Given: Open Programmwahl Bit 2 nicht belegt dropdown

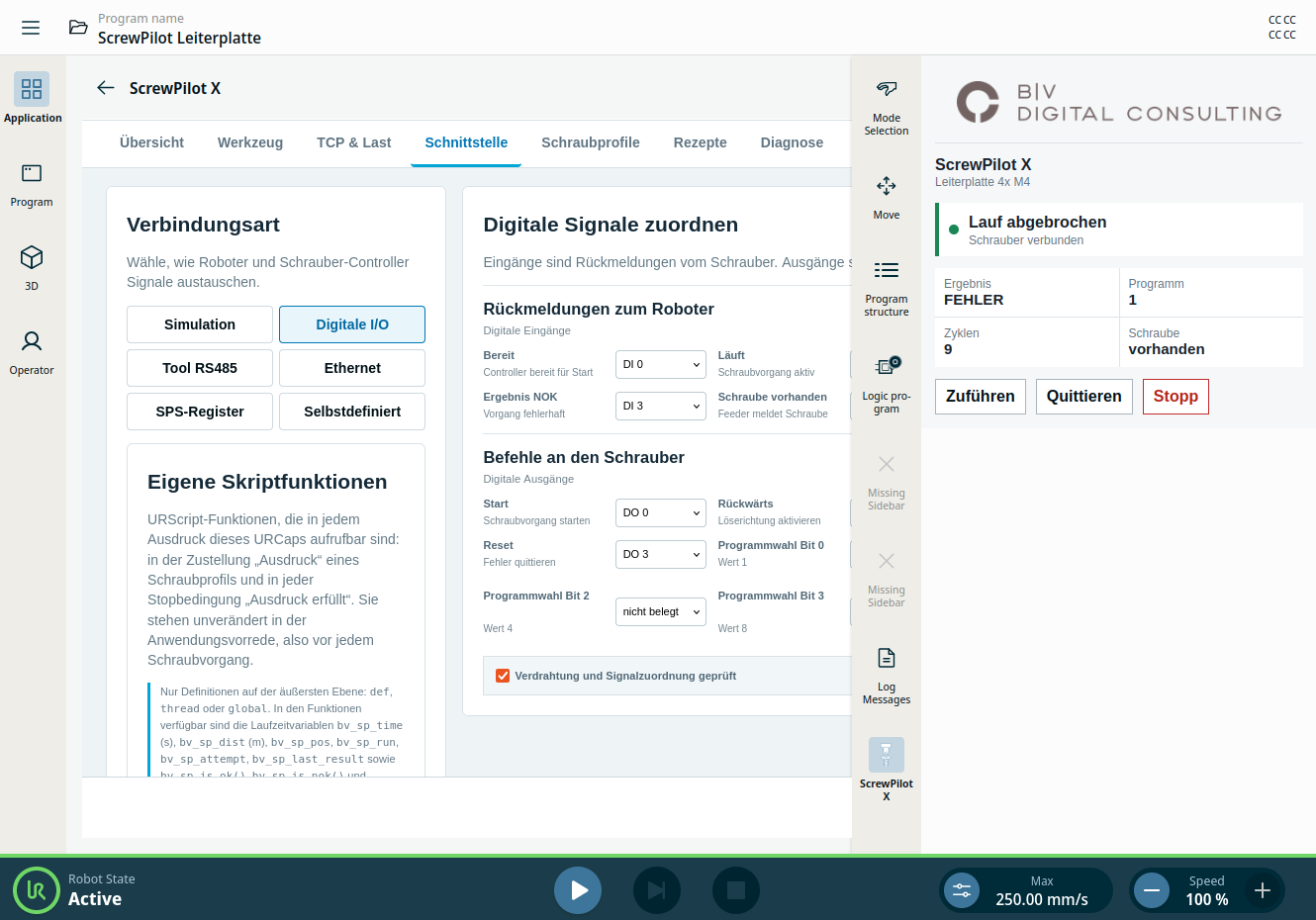Looking at the screenshot, I should tap(661, 611).
